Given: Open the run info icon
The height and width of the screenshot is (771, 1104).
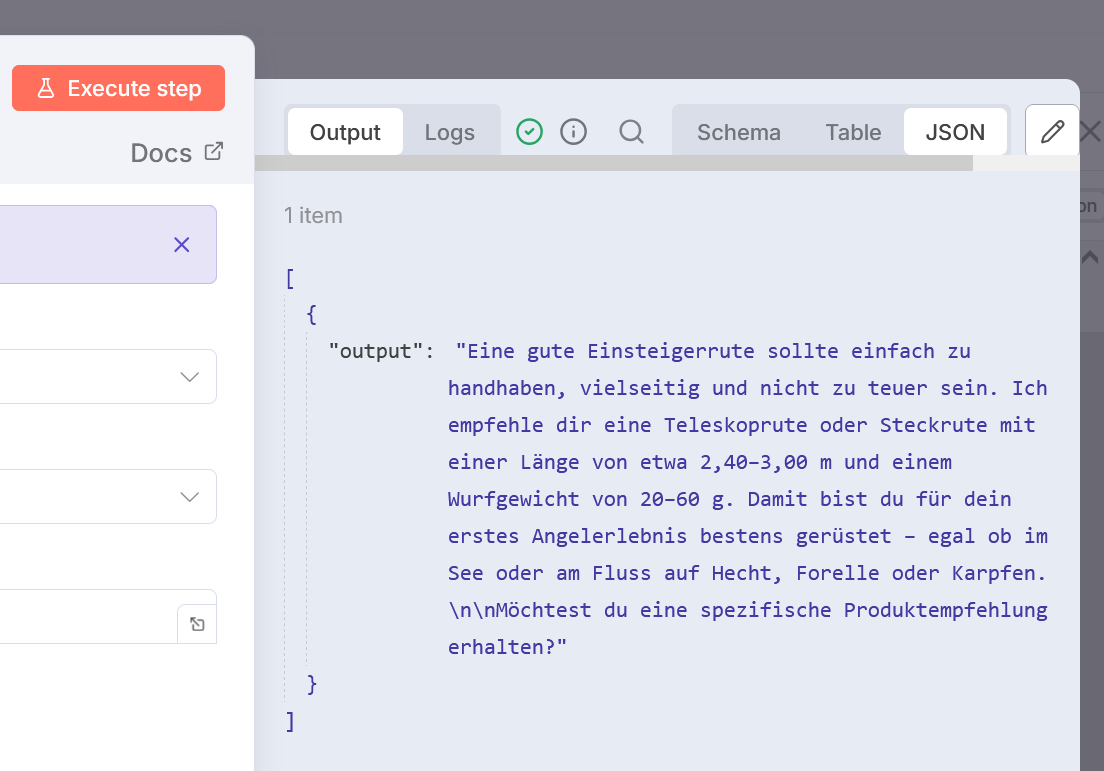Looking at the screenshot, I should click(572, 131).
